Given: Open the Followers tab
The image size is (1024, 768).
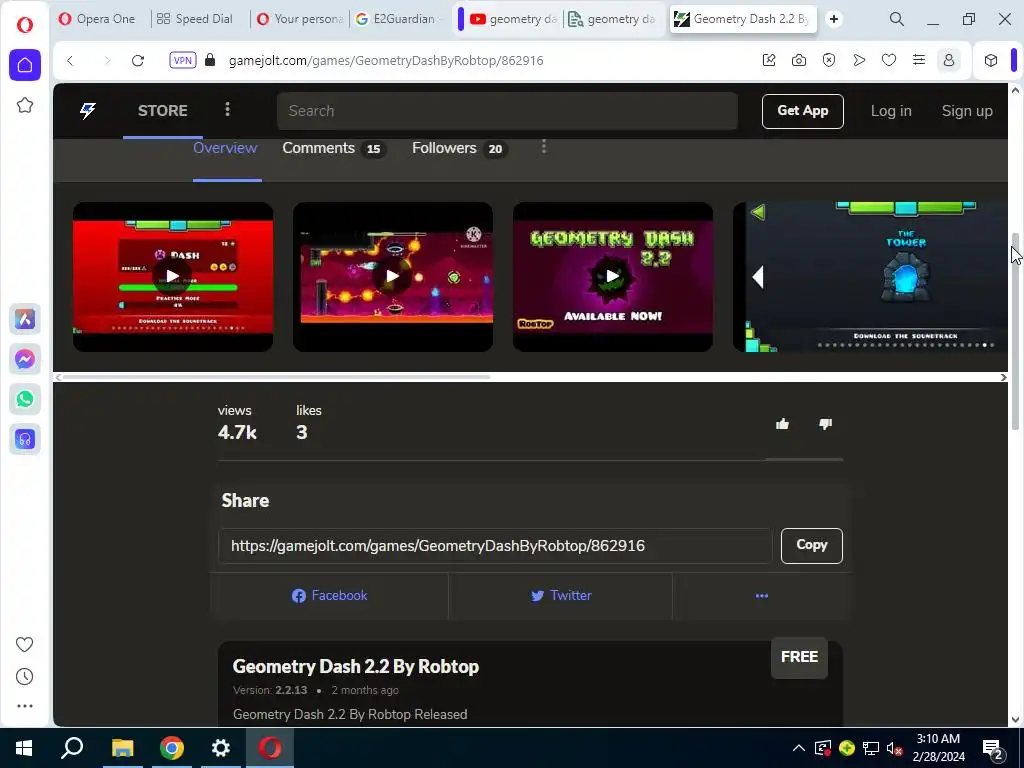Looking at the screenshot, I should [x=459, y=148].
